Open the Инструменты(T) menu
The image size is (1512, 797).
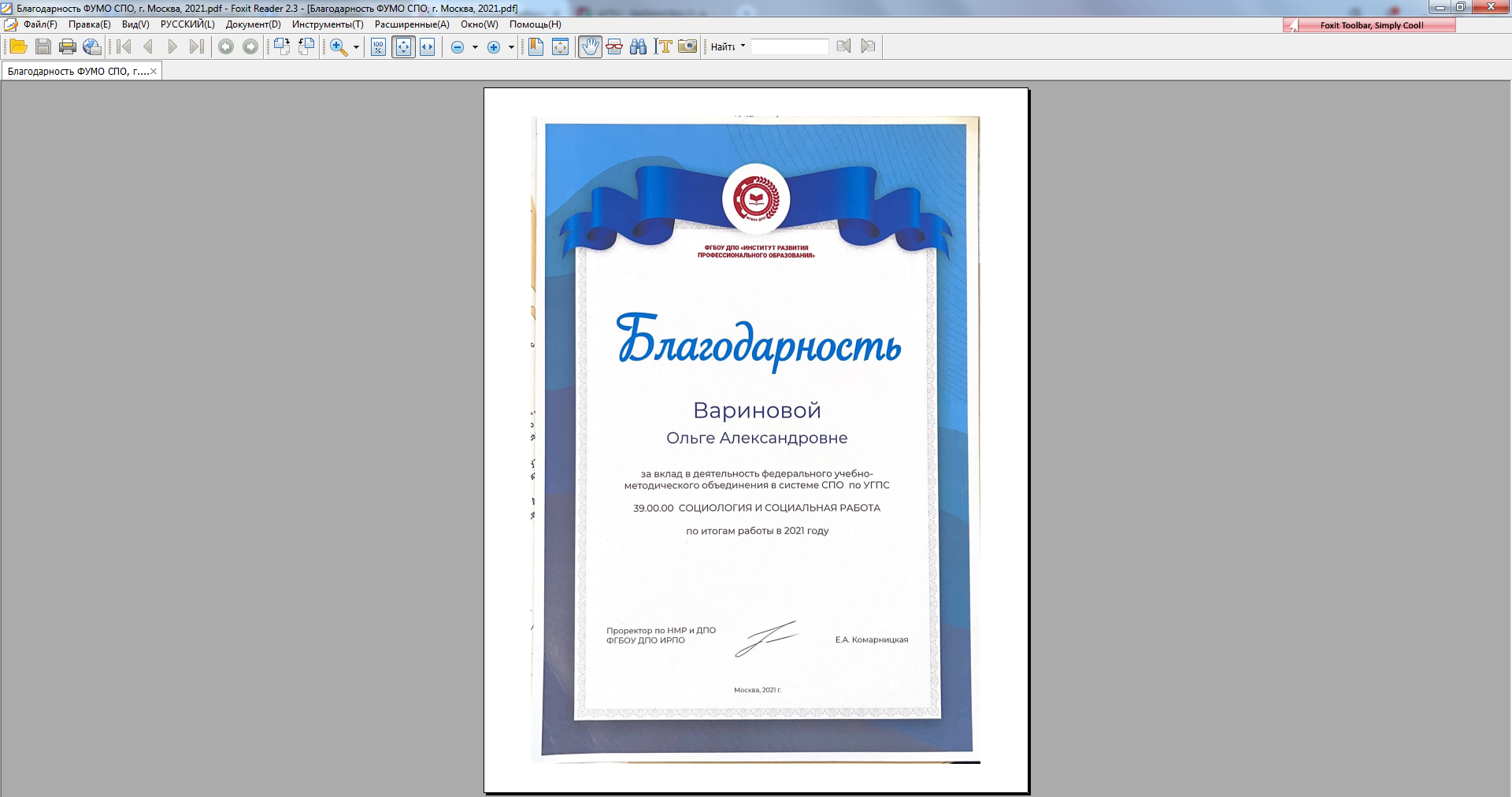328,24
